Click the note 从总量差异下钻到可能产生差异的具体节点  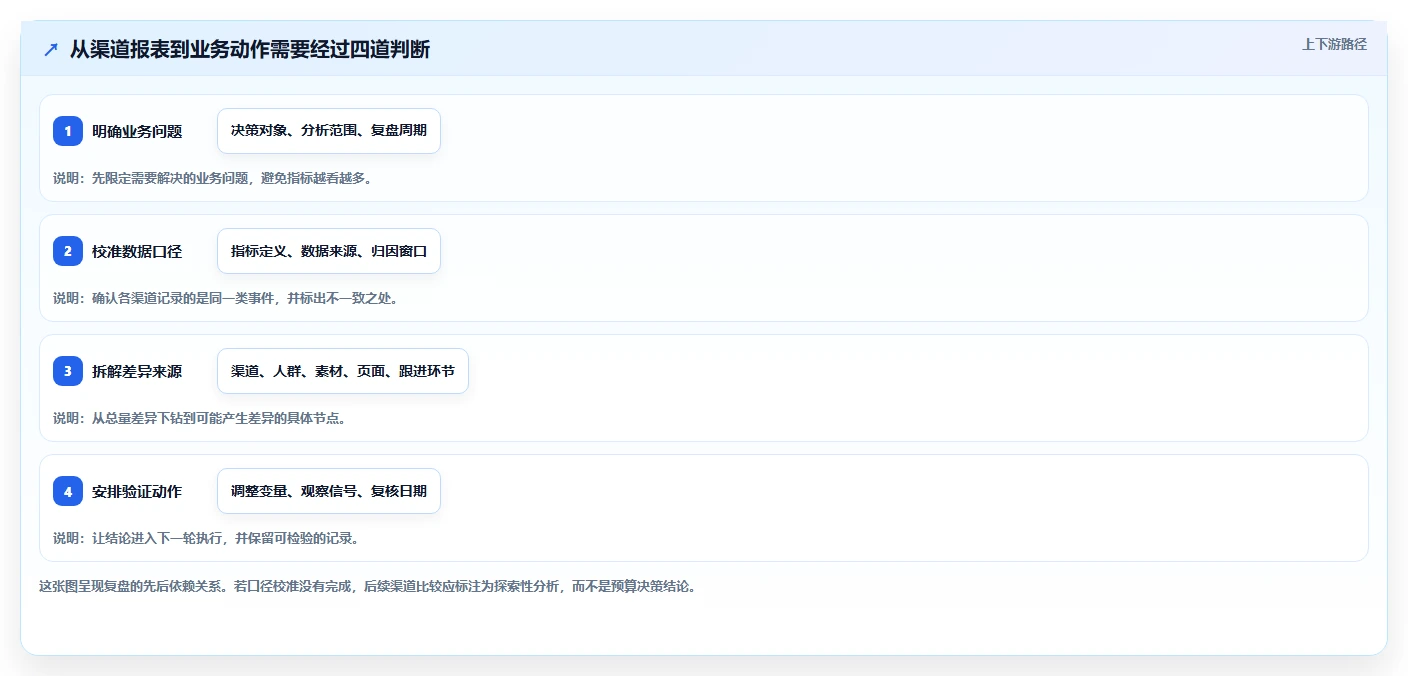pyautogui.click(x=199, y=418)
